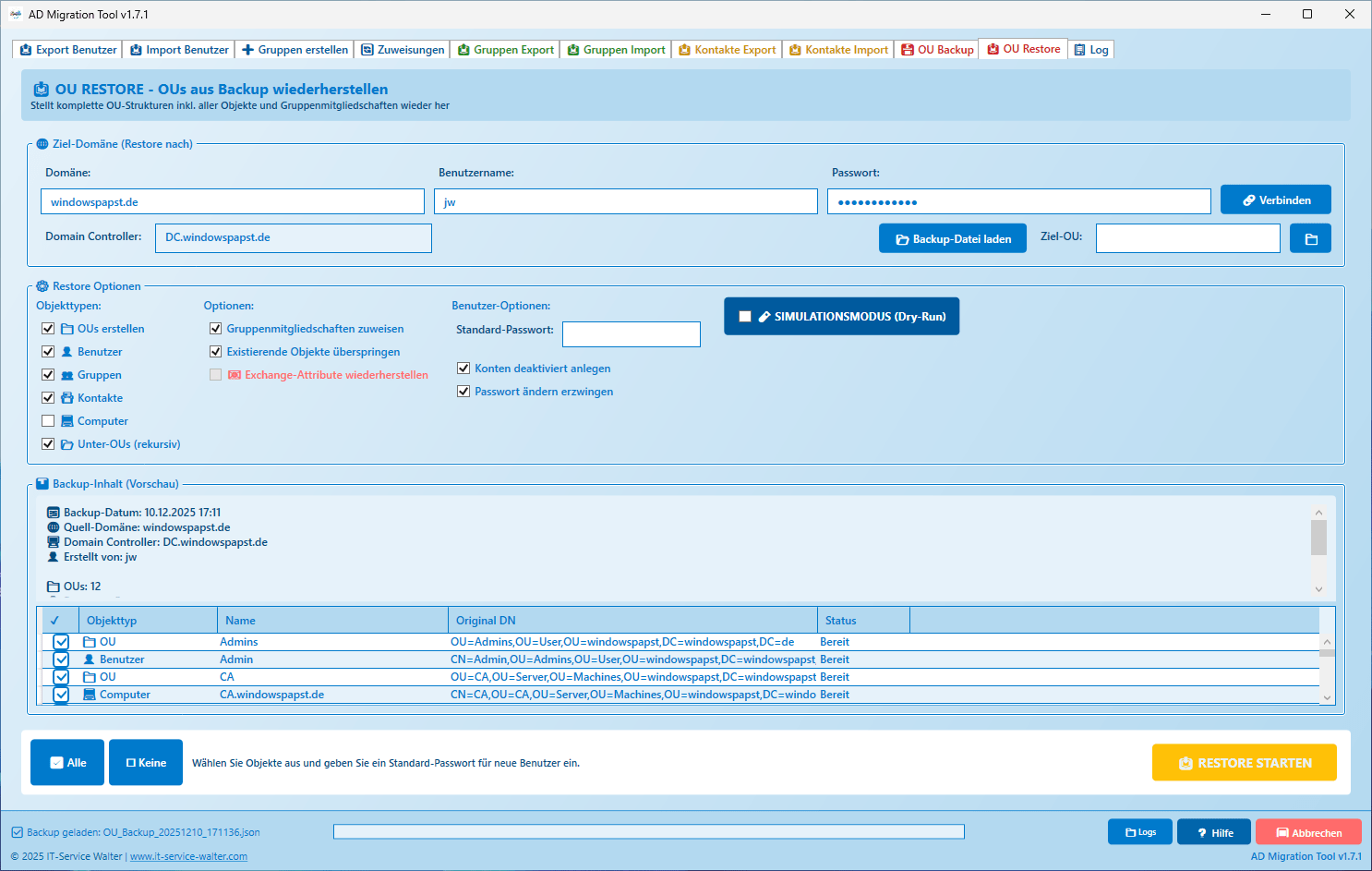The height and width of the screenshot is (871, 1372).
Task: Start restore with RESTORE STARTEN button
Action: (1244, 763)
